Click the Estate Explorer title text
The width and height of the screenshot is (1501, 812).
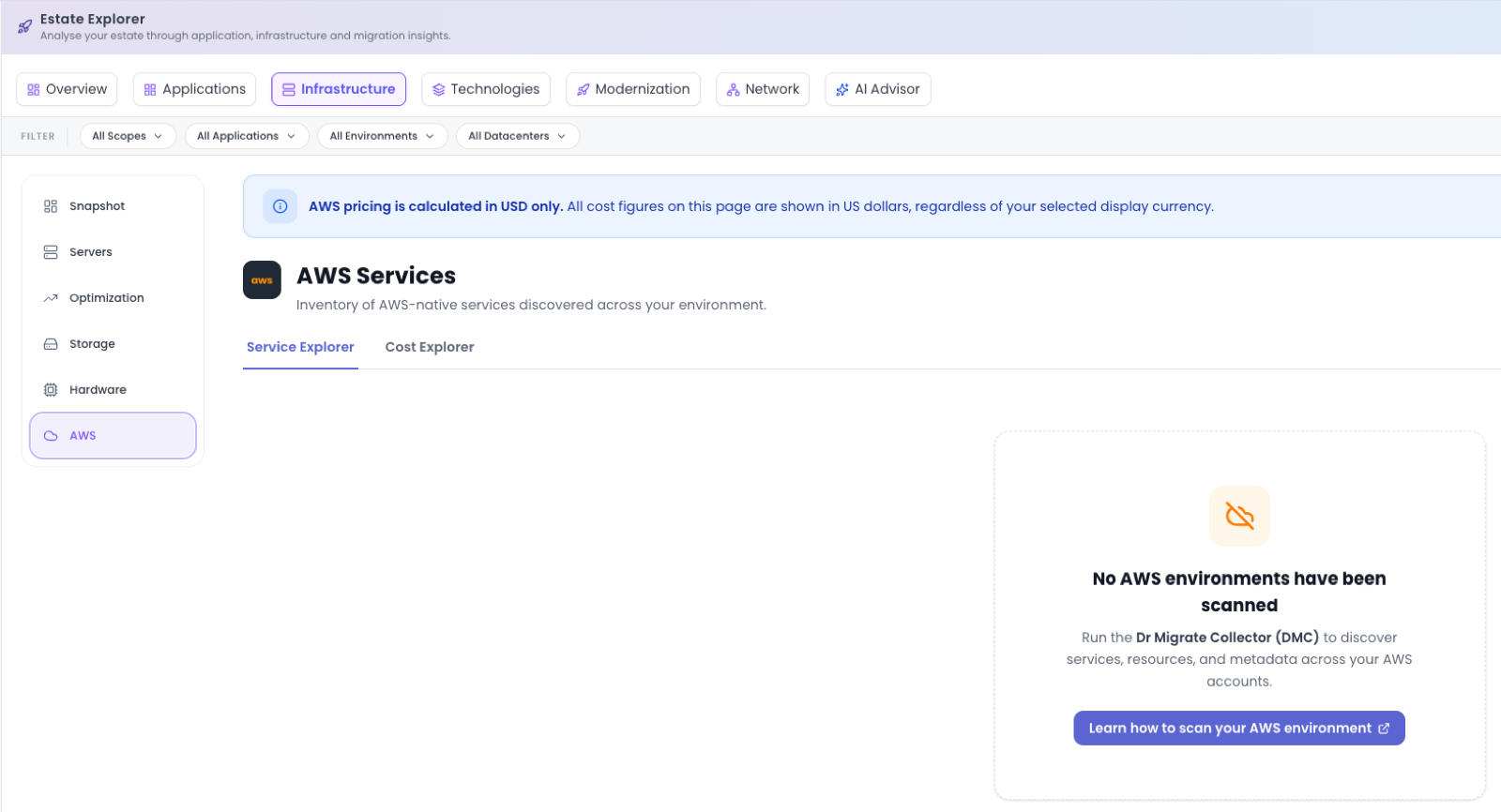pyautogui.click(x=93, y=19)
